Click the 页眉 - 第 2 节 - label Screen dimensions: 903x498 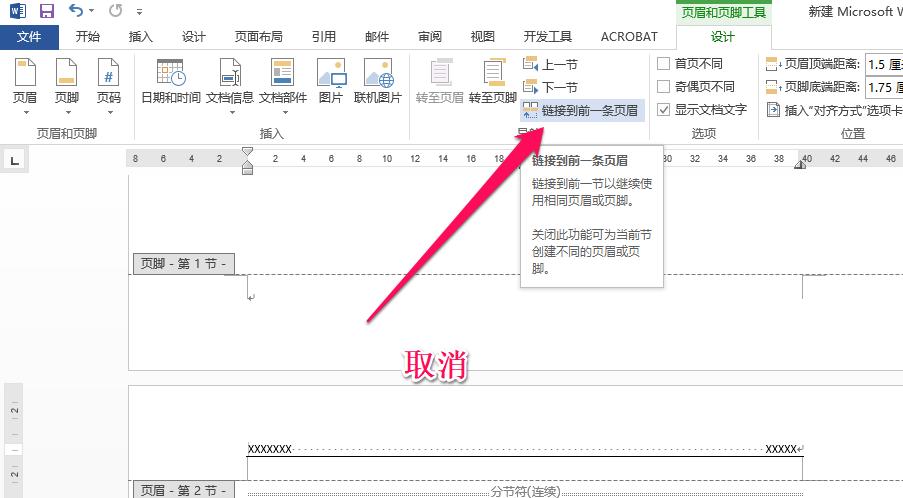184,490
